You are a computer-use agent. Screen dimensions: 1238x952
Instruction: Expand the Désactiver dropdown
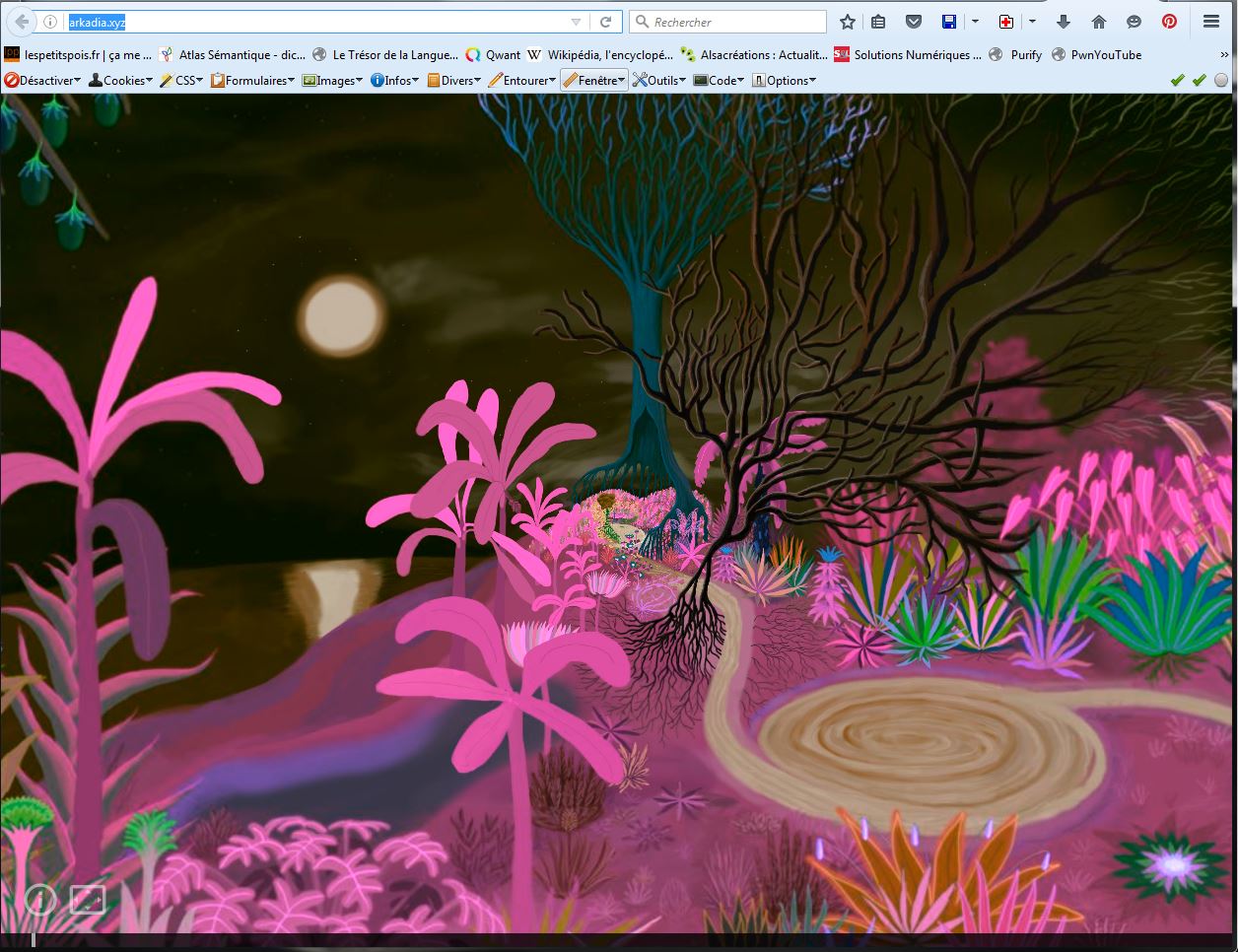pyautogui.click(x=42, y=81)
